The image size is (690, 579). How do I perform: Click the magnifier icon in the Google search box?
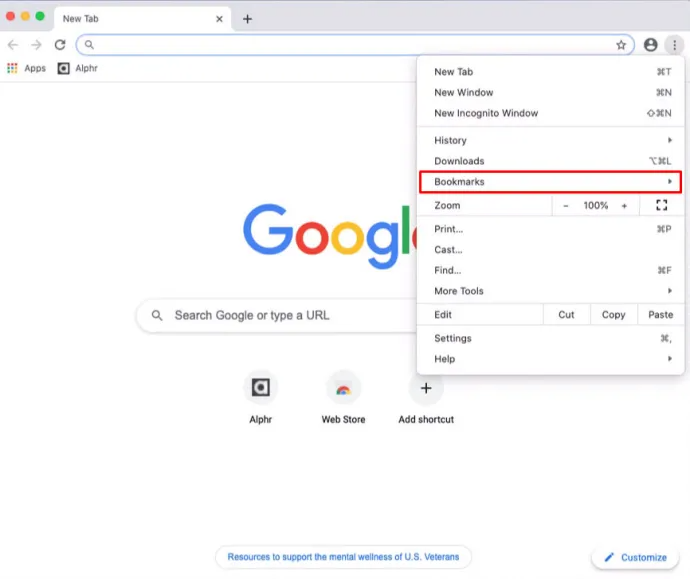[x=157, y=315]
